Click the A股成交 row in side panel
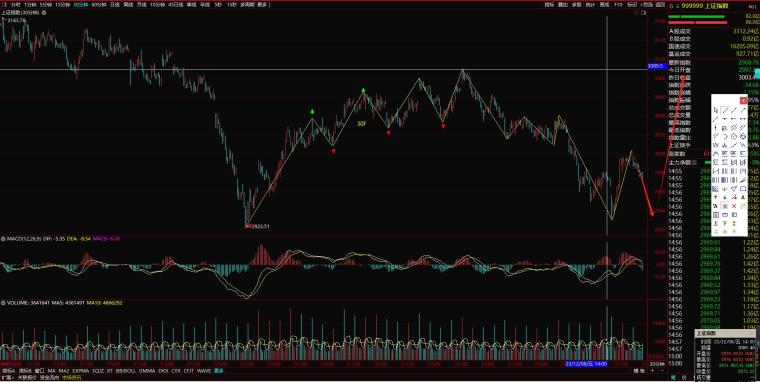760x382 pixels. pyautogui.click(x=713, y=31)
